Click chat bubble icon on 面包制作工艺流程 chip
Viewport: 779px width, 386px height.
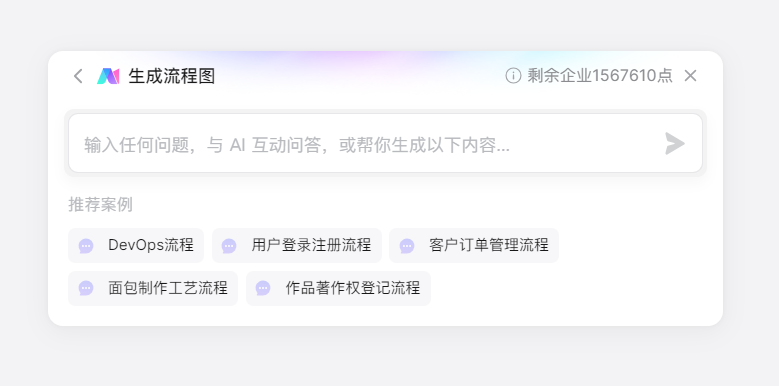pyautogui.click(x=86, y=288)
